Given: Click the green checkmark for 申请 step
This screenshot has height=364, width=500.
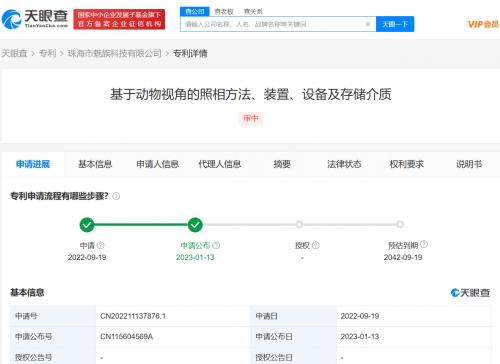Looking at the screenshot, I should tap(87, 225).
